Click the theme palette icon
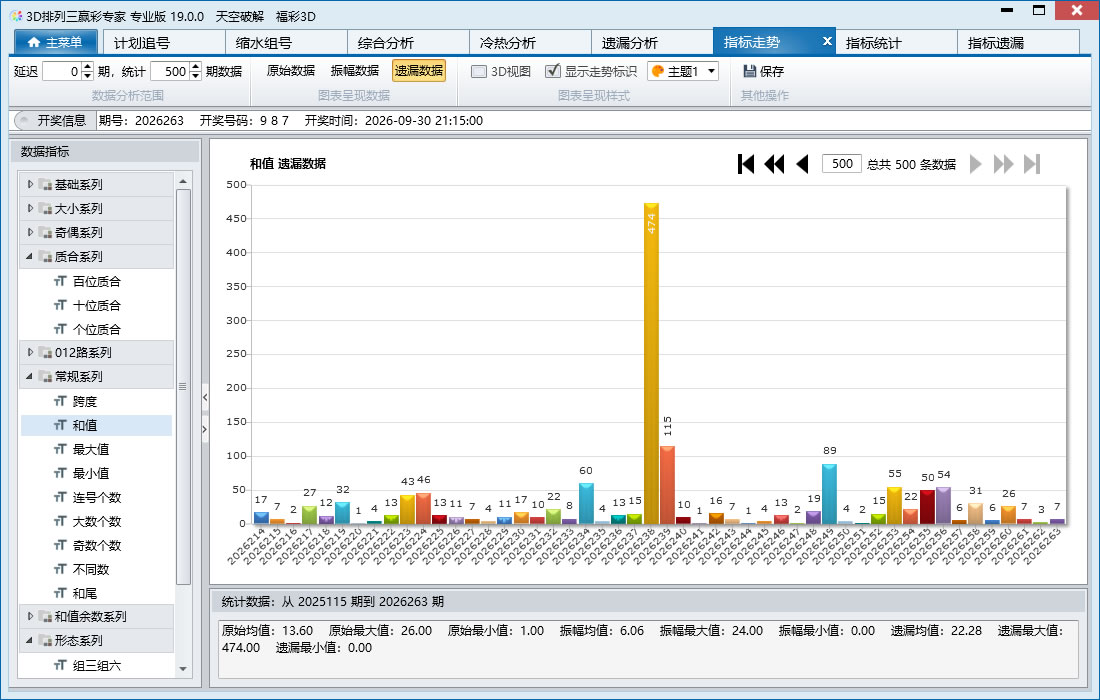 click(x=657, y=71)
